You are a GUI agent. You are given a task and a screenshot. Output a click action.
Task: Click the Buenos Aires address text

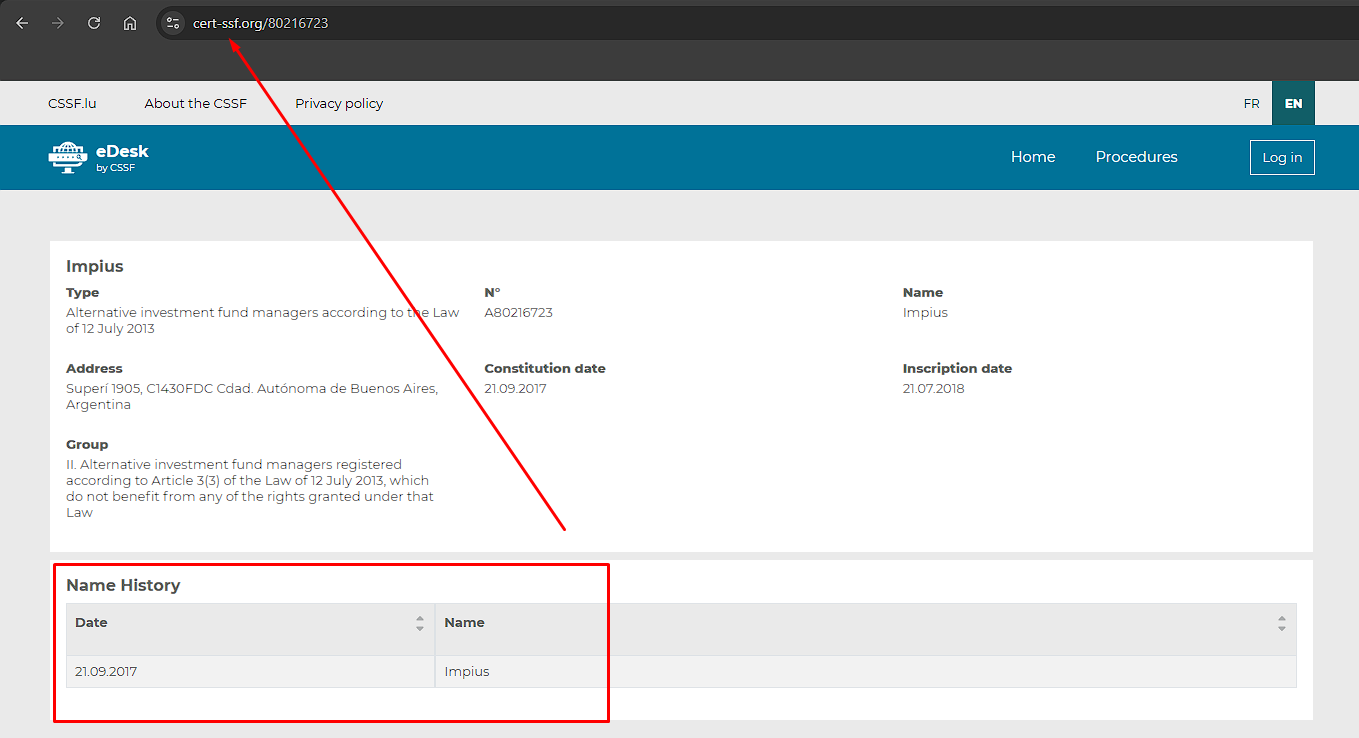[x=252, y=396]
